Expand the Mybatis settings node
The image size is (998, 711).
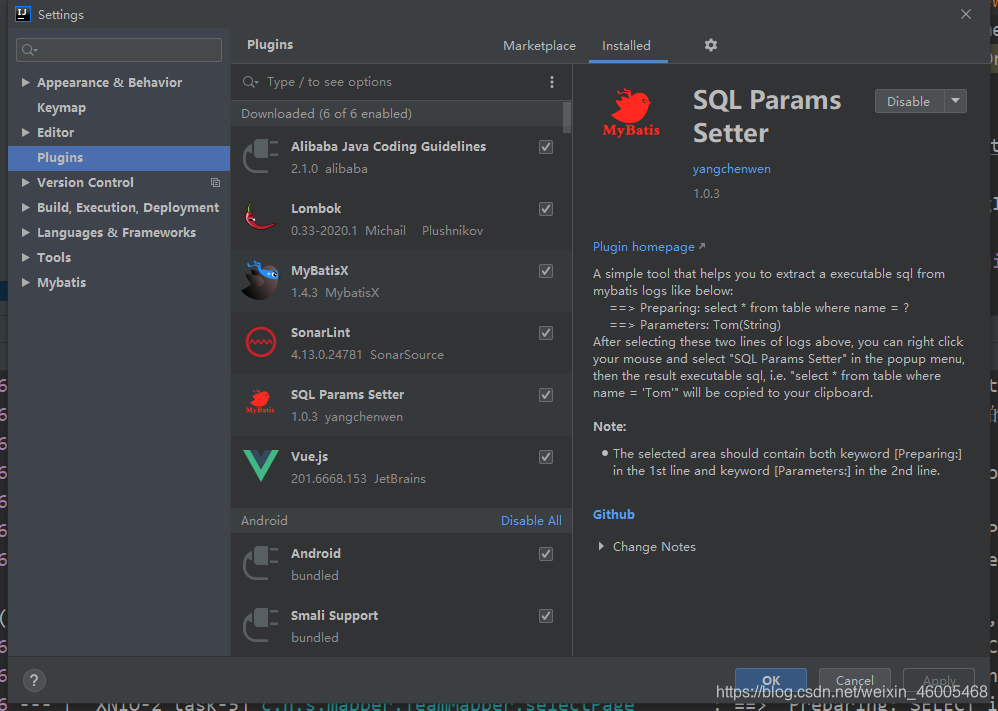[25, 282]
